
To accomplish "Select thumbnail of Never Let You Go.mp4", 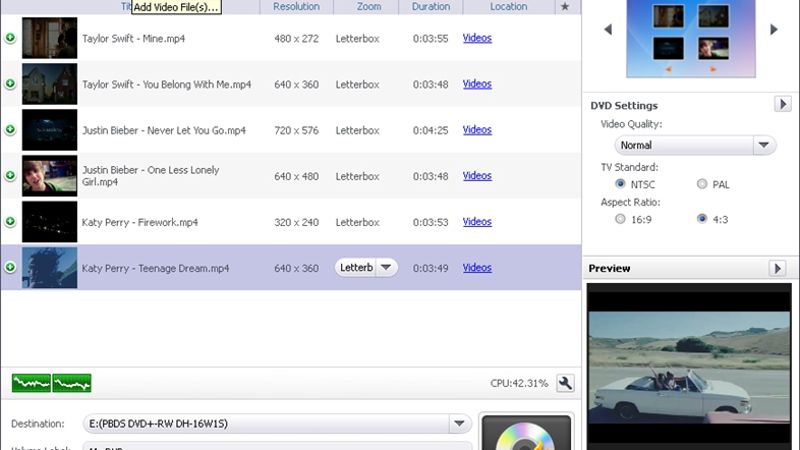I will click(49, 130).
